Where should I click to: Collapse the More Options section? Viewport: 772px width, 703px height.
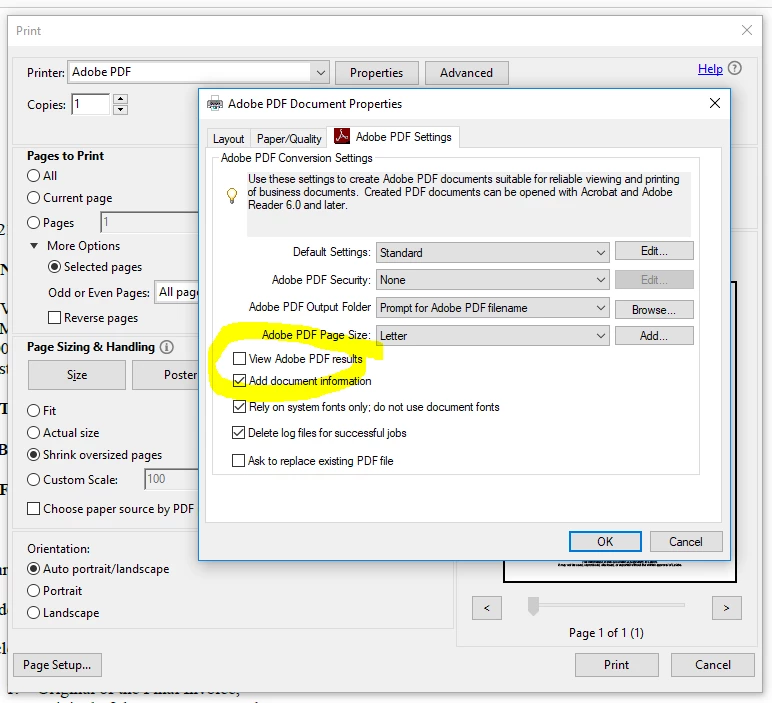[34, 246]
